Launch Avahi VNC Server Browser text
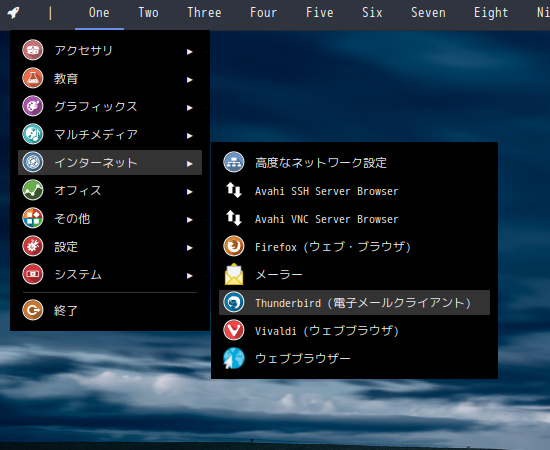The height and width of the screenshot is (450, 550). click(327, 219)
